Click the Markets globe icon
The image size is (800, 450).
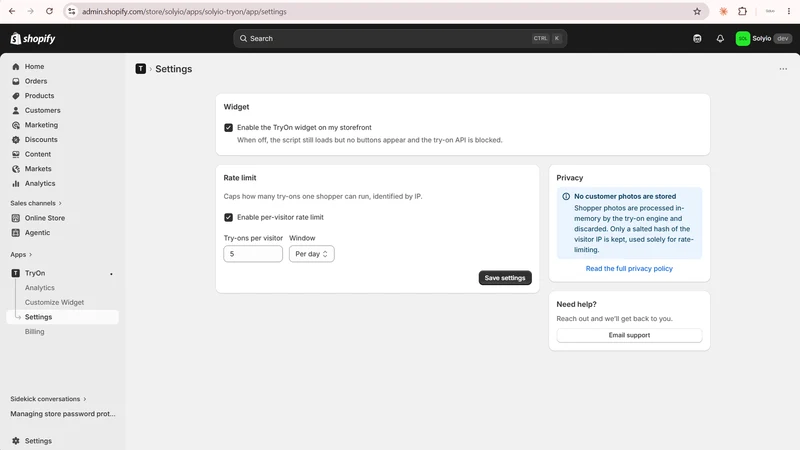[x=16, y=169]
